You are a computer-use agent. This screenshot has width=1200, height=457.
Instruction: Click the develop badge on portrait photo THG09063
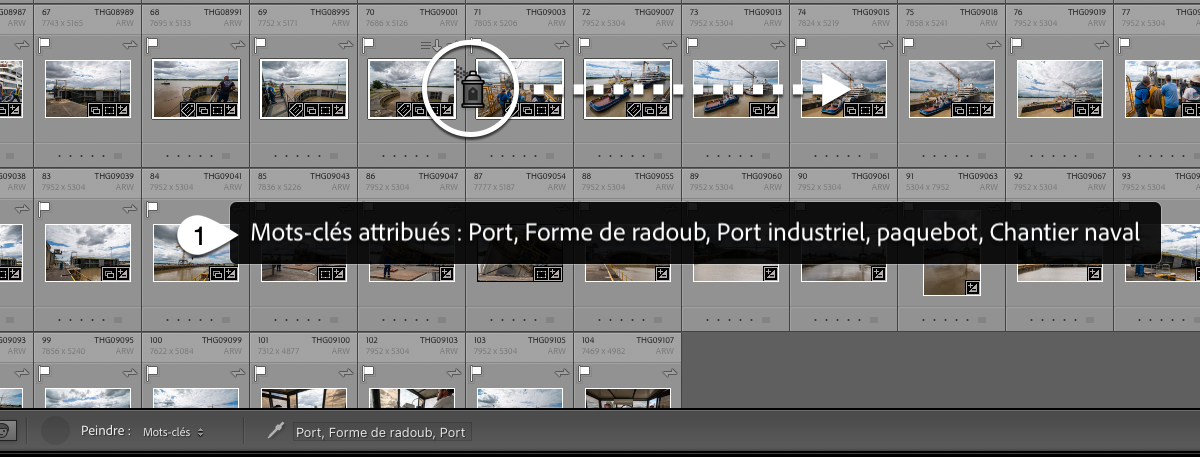[x=972, y=288]
